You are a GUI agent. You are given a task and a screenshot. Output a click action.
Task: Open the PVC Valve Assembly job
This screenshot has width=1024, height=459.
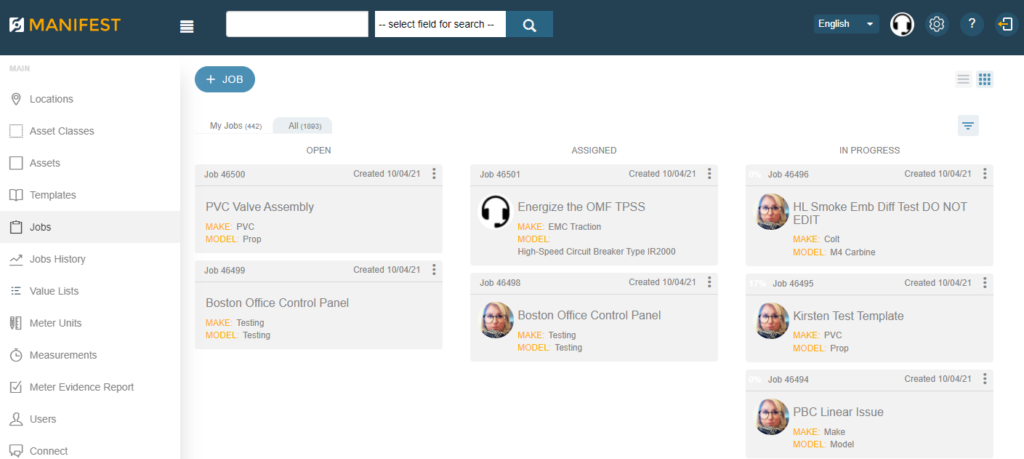coord(260,207)
